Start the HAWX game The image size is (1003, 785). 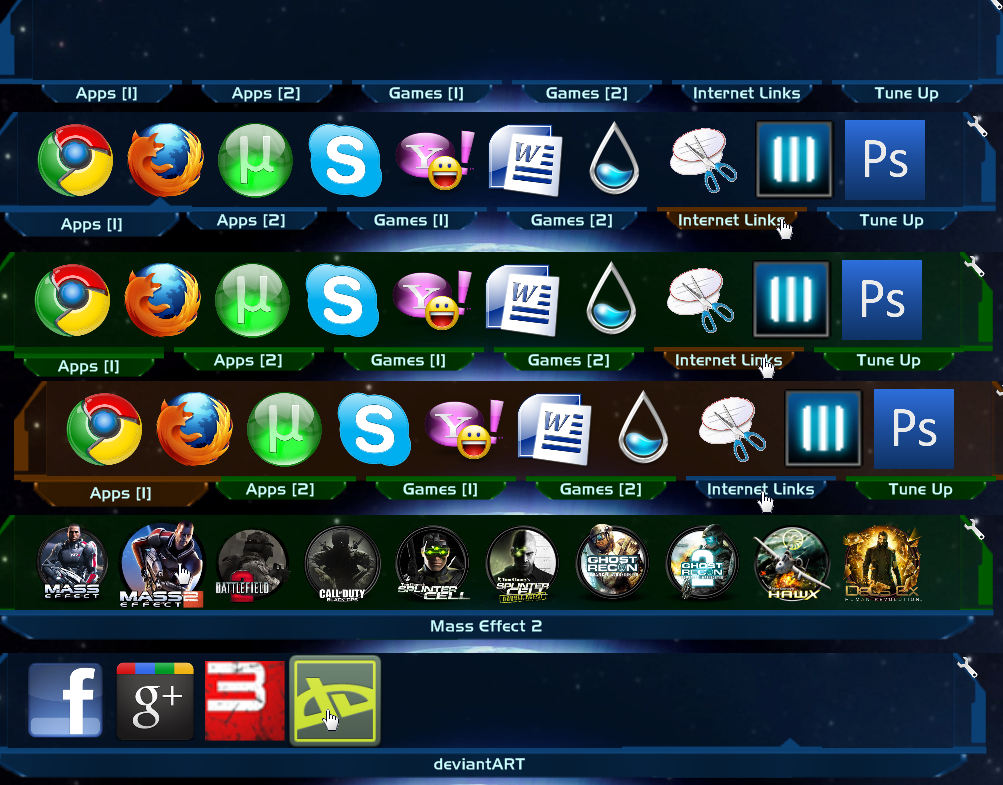click(x=792, y=563)
